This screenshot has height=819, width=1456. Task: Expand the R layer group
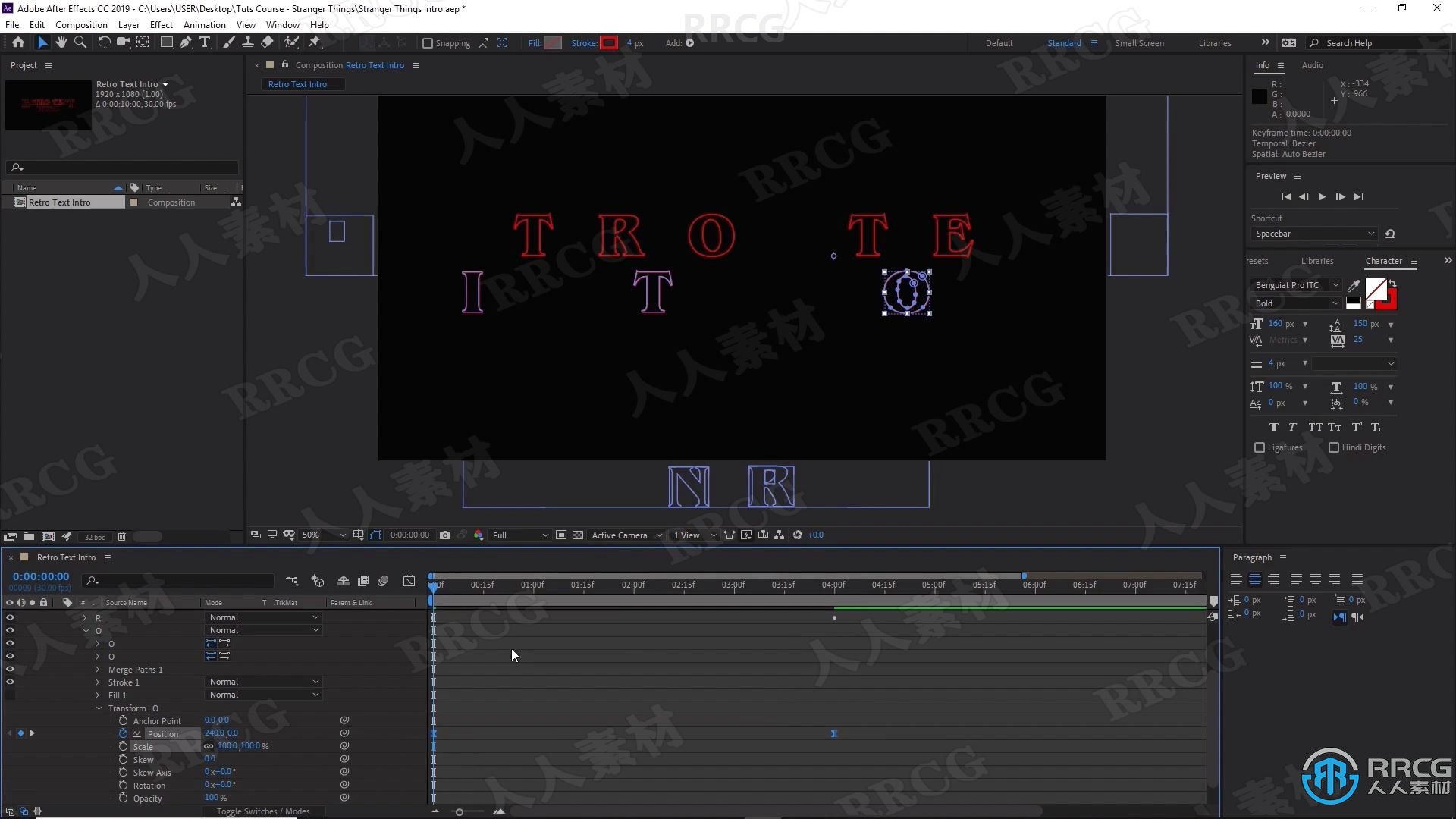point(85,617)
